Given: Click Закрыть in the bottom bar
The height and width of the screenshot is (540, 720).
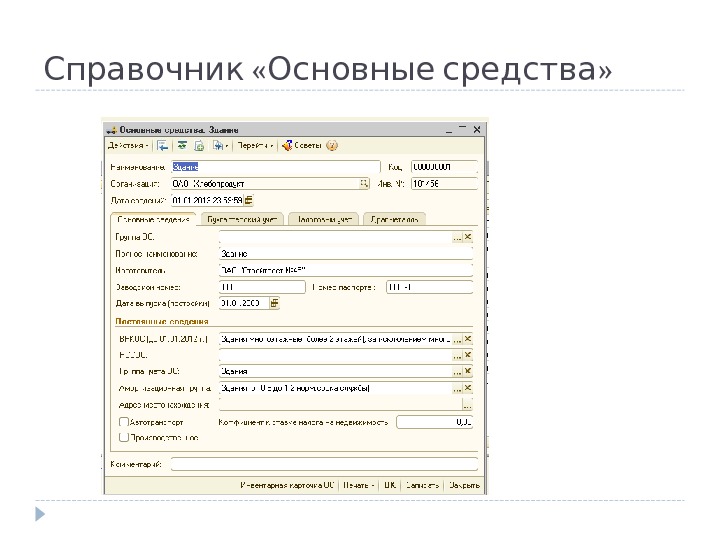Looking at the screenshot, I should click(464, 485).
